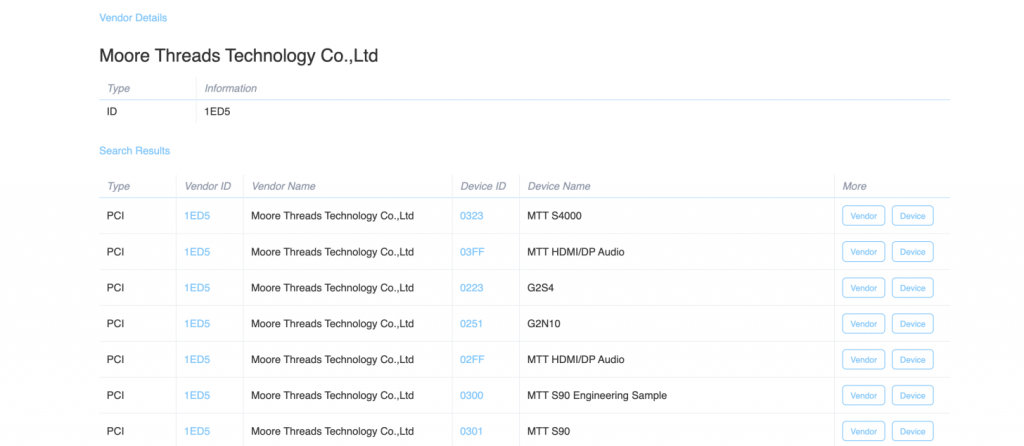Viewport: 1024px width, 446px height.
Task: Click PCI type cell in the 0300 row
Action: pyautogui.click(x=116, y=395)
